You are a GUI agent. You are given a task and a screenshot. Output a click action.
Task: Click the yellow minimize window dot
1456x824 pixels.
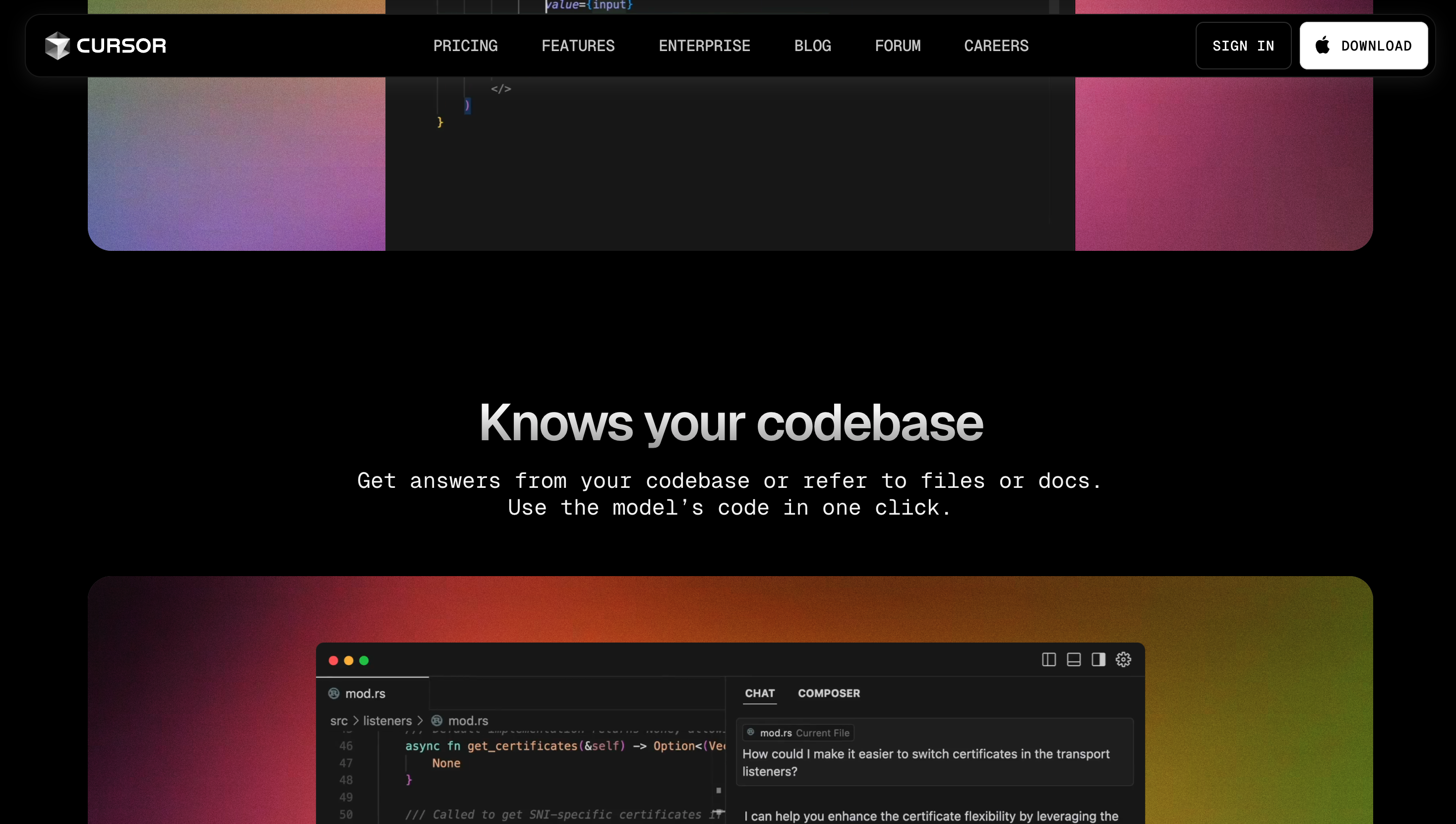[349, 660]
